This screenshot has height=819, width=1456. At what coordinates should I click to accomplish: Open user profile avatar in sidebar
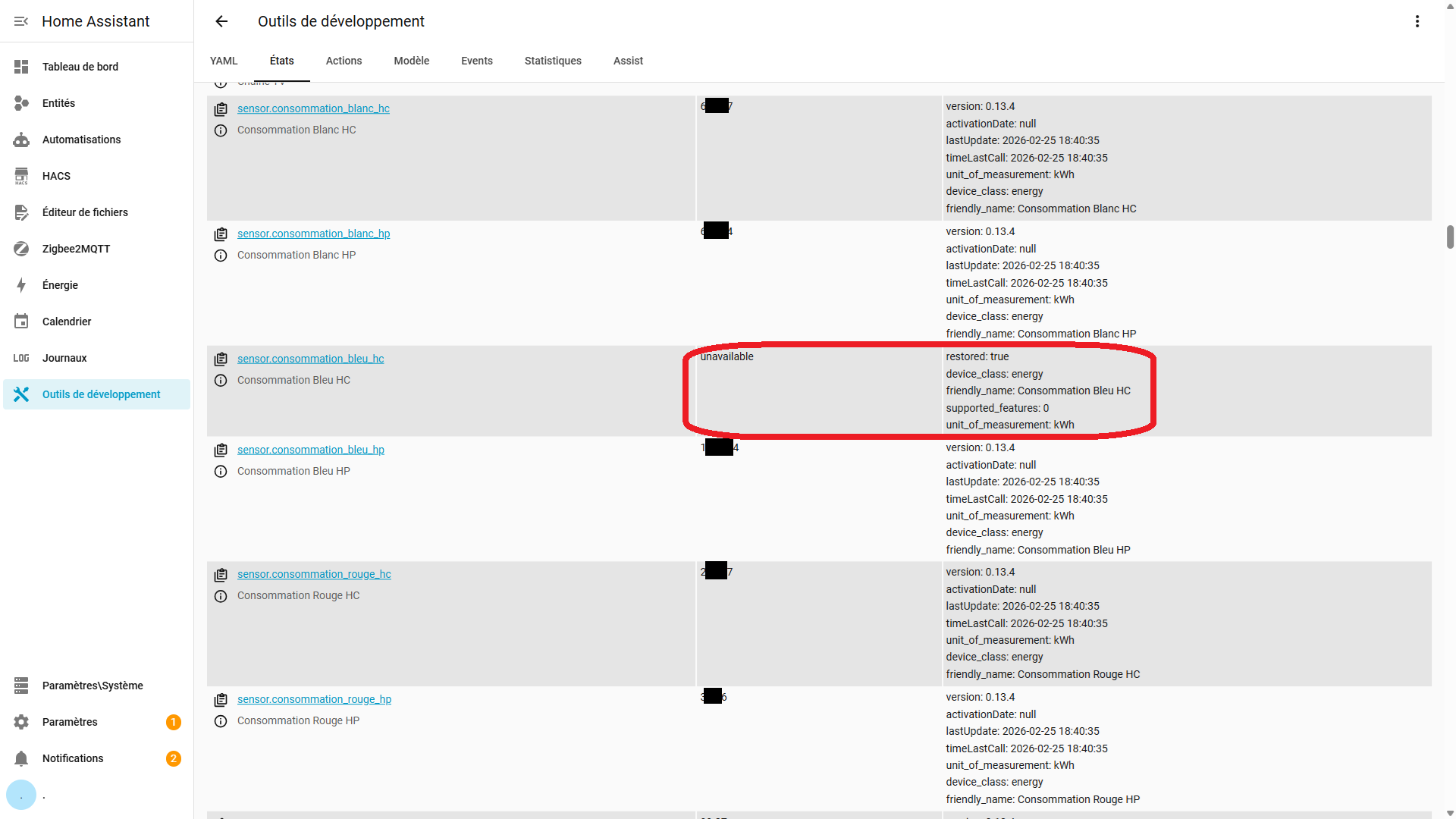click(x=21, y=795)
